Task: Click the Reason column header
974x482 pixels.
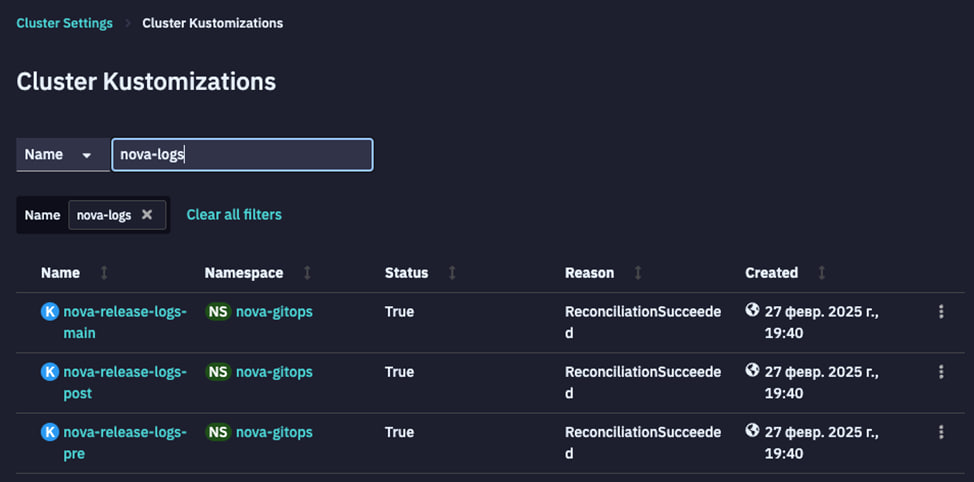Action: click(589, 273)
